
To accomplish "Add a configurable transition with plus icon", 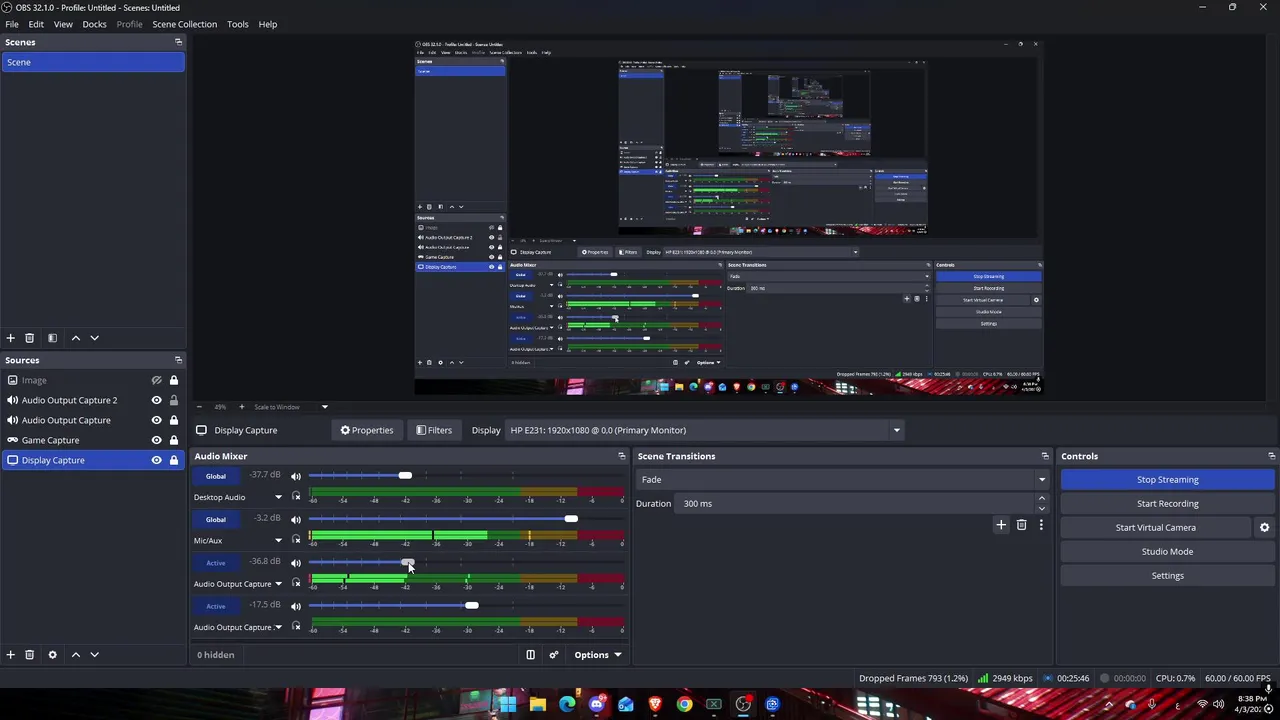I will (1001, 525).
